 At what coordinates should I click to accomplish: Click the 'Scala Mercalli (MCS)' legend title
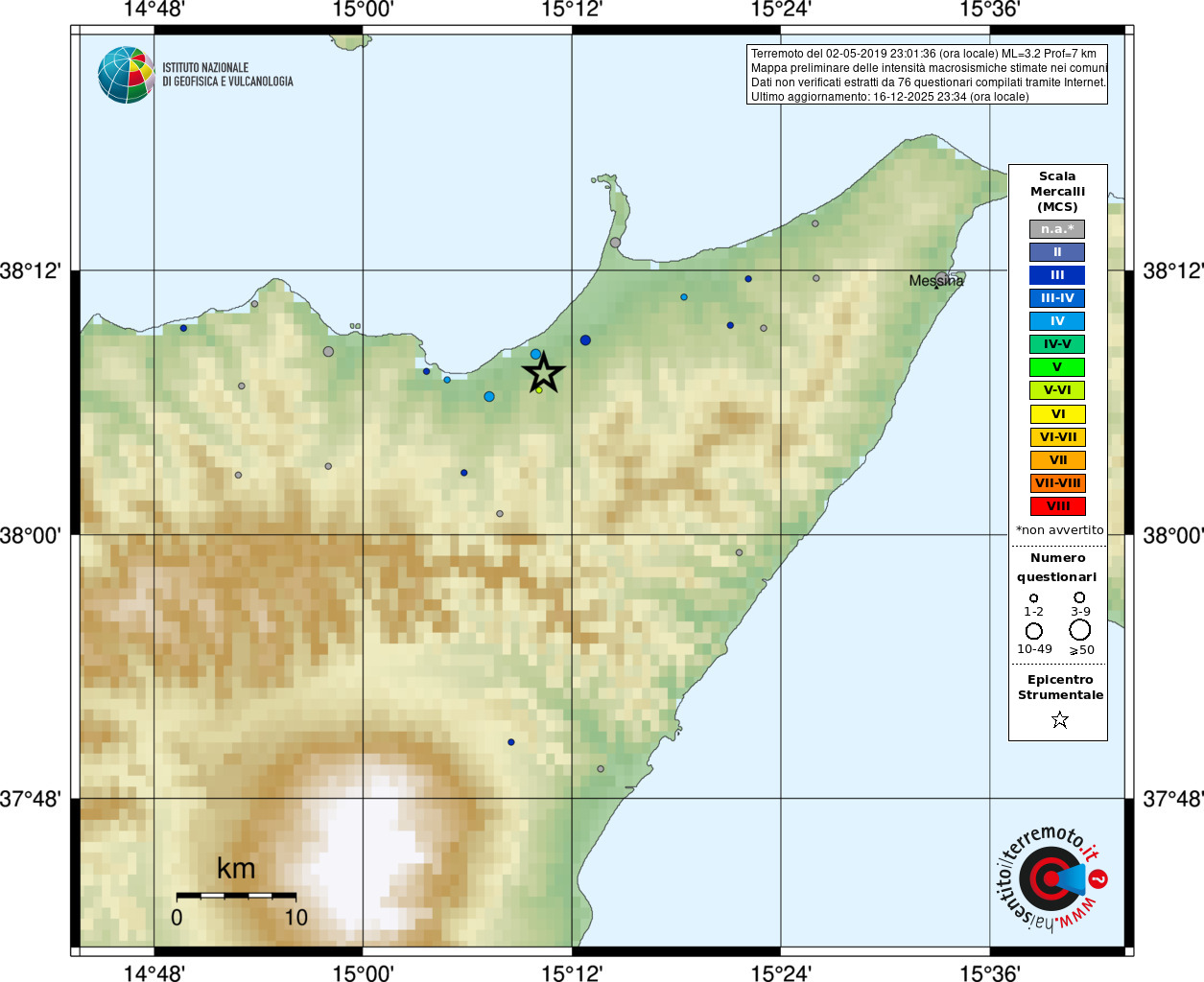click(1057, 192)
